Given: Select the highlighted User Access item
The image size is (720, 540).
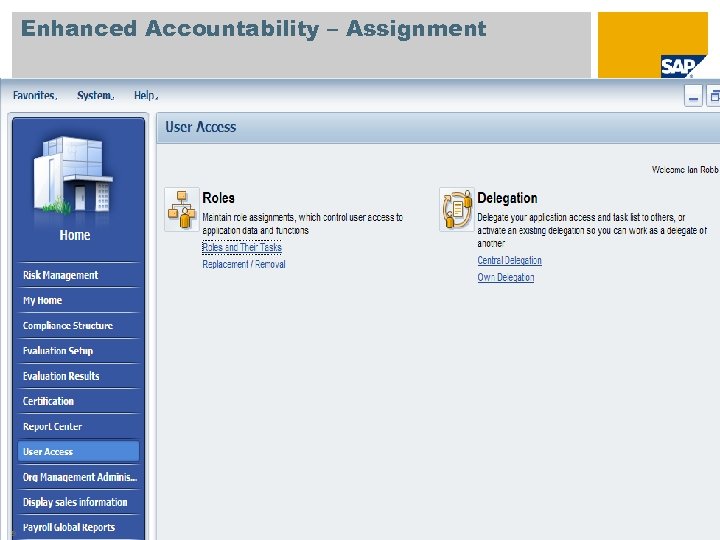Looking at the screenshot, I should [79, 451].
